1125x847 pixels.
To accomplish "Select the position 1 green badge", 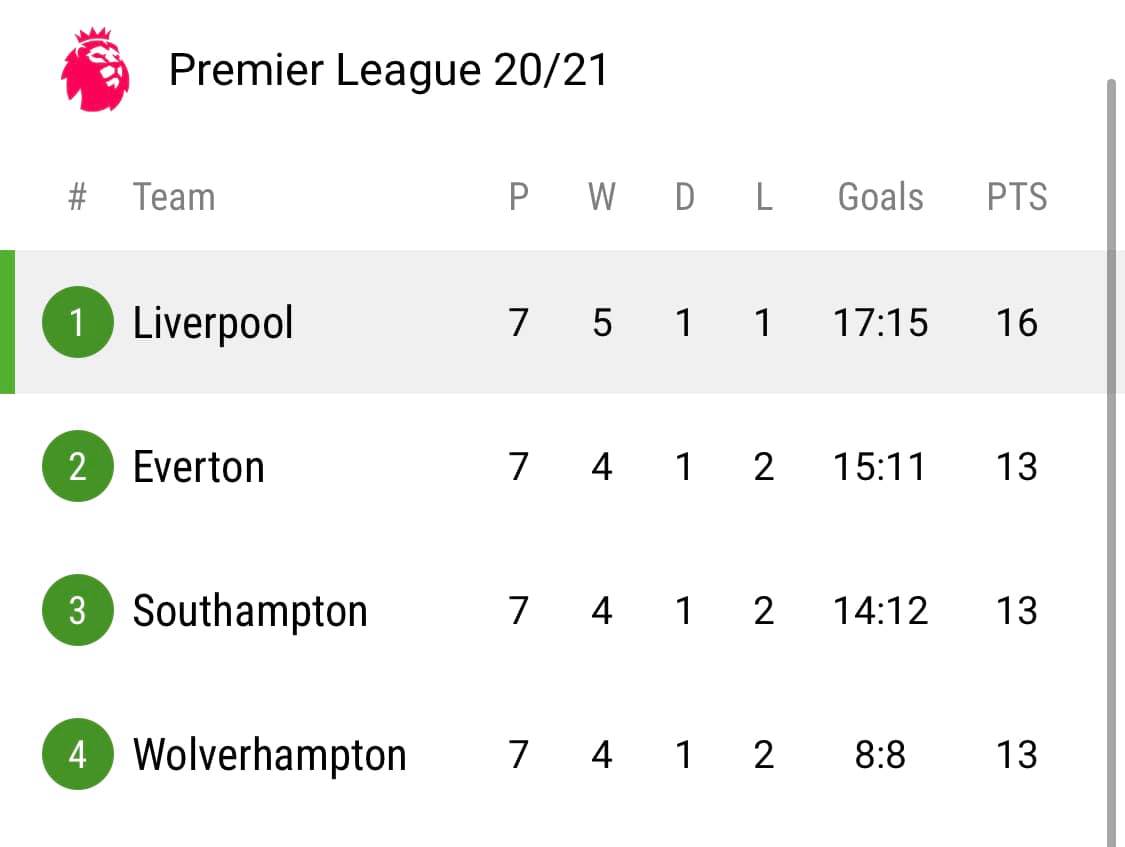I will (77, 322).
